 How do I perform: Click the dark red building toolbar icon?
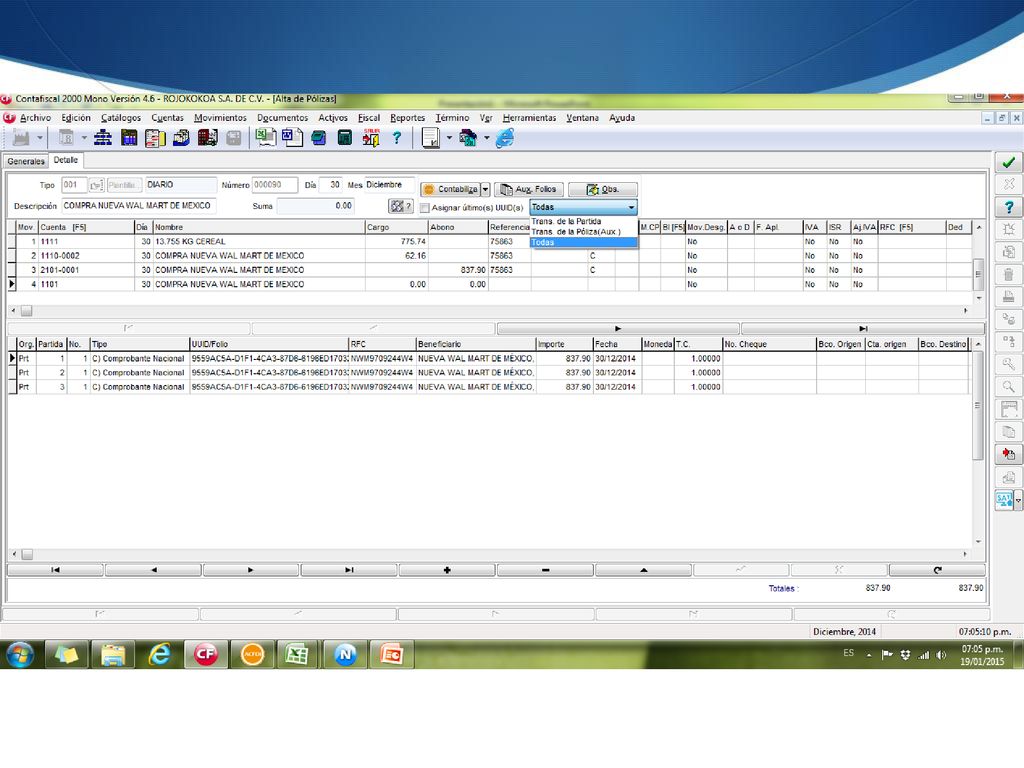(x=207, y=138)
